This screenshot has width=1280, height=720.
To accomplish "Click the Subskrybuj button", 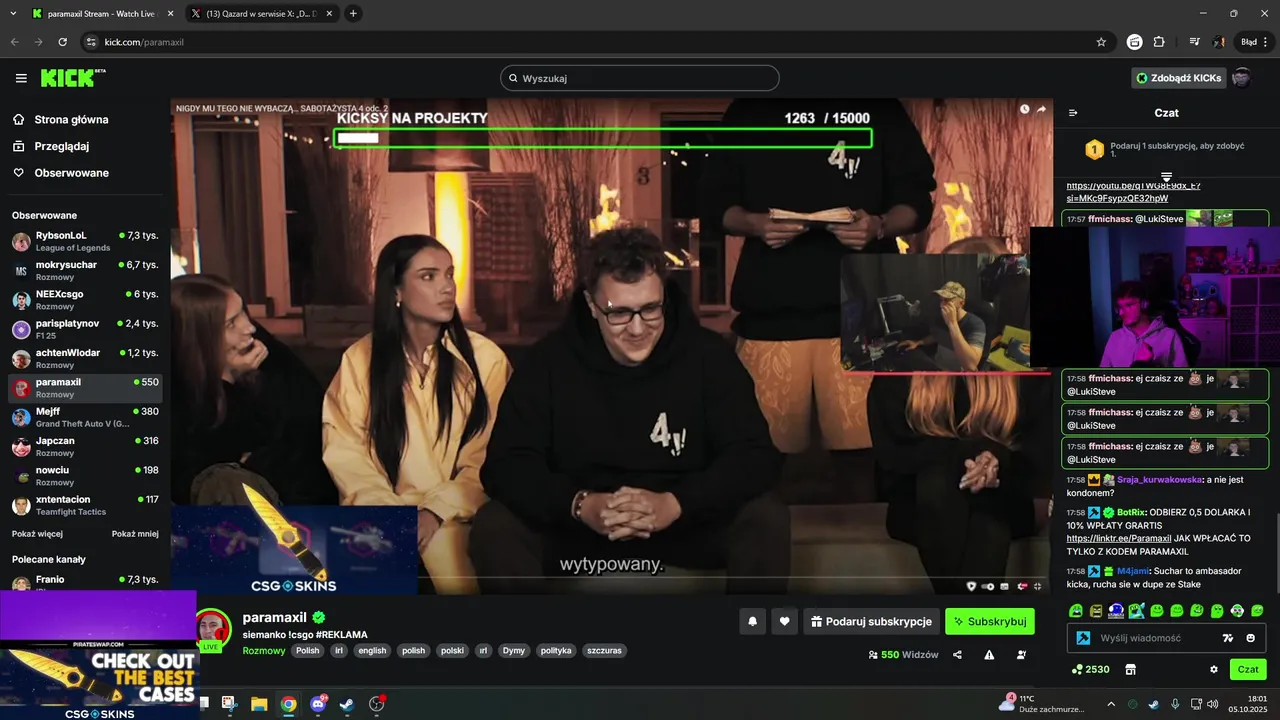I will click(990, 621).
